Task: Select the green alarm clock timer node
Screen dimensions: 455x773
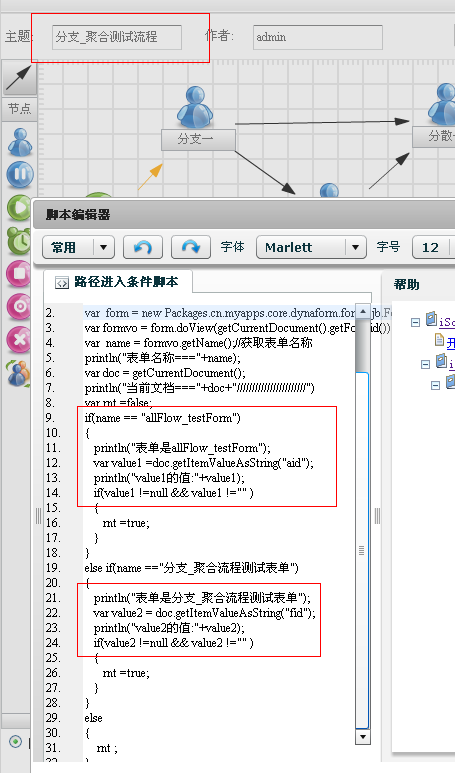Action: pos(20,241)
